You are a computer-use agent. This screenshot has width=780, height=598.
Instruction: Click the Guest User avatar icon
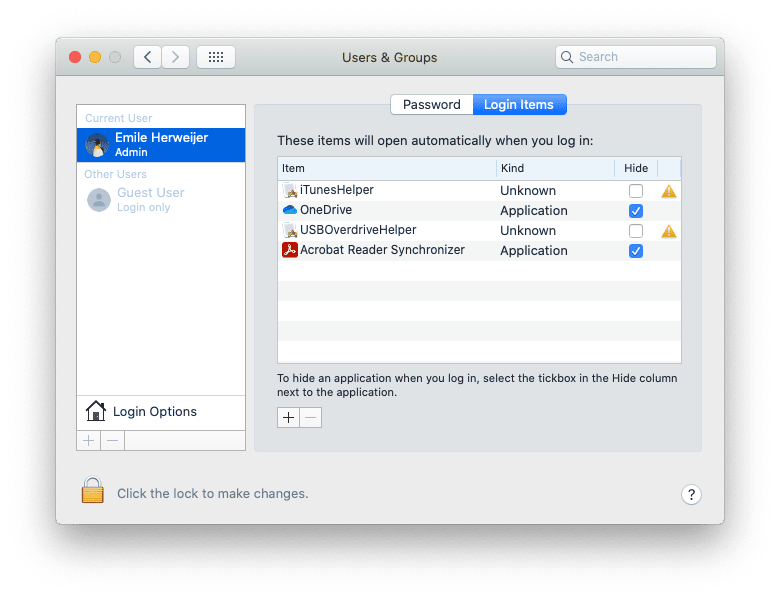tap(99, 200)
